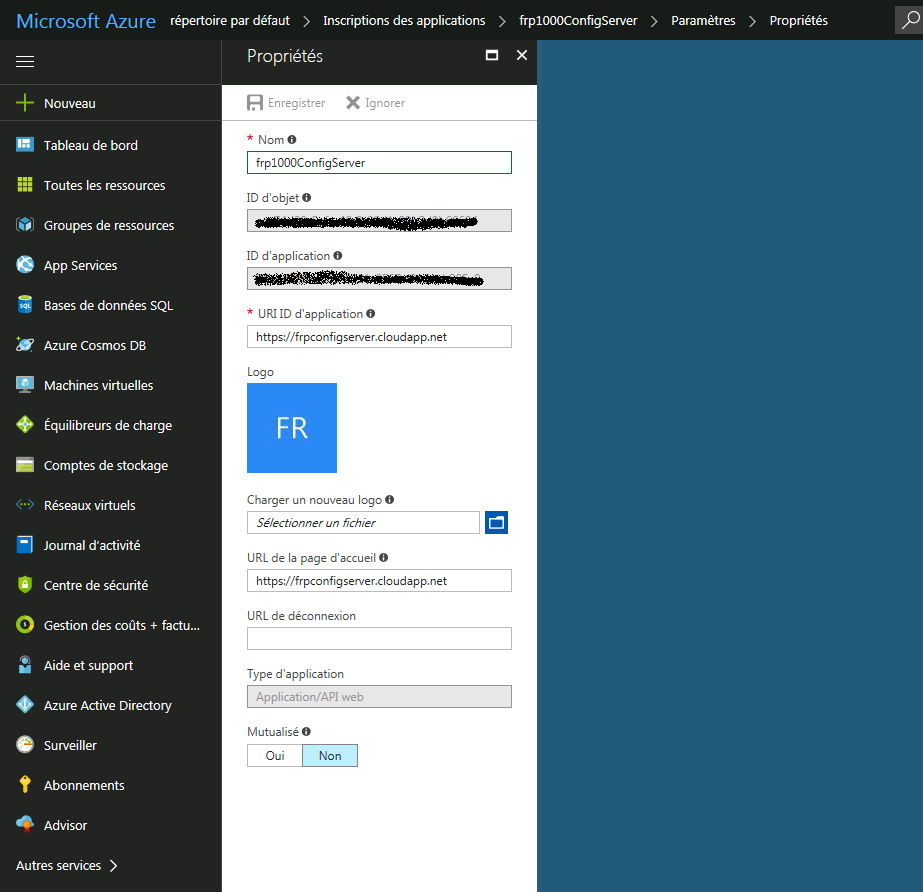
Task: Click the ID d'objet read-only field
Action: [x=379, y=221]
